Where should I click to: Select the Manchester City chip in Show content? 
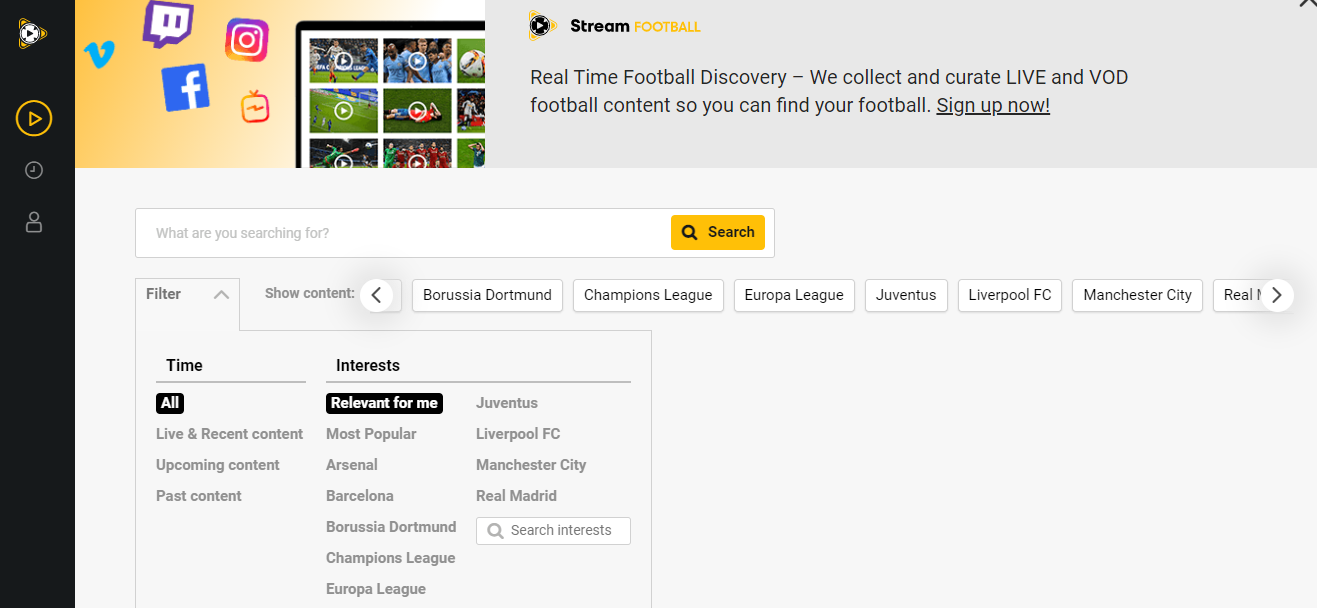tap(1138, 295)
